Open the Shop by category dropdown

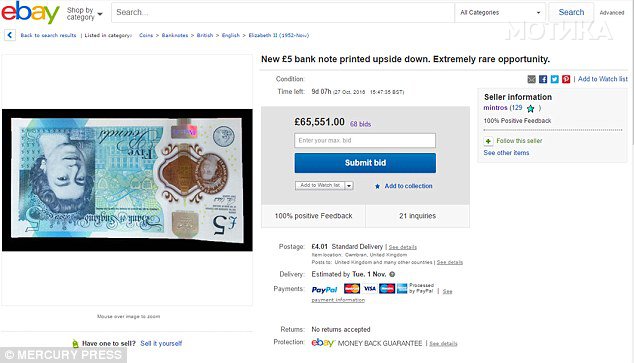pyautogui.click(x=84, y=14)
